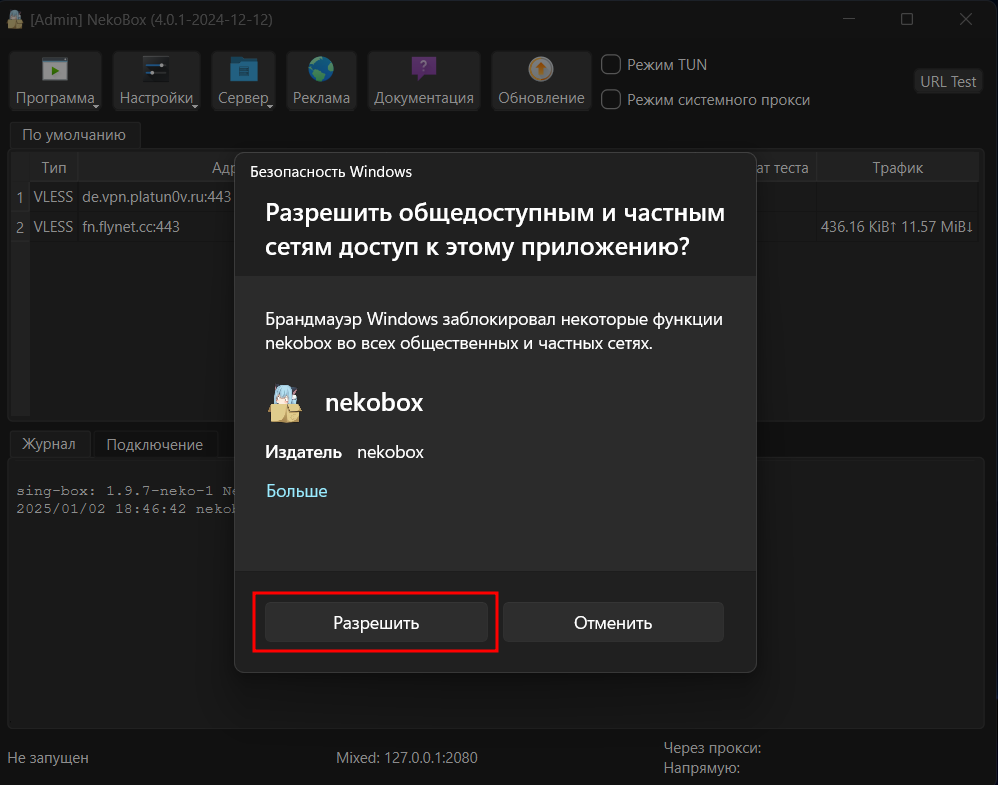Open the Настройки sliders icon
This screenshot has height=785, width=998.
tap(156, 69)
